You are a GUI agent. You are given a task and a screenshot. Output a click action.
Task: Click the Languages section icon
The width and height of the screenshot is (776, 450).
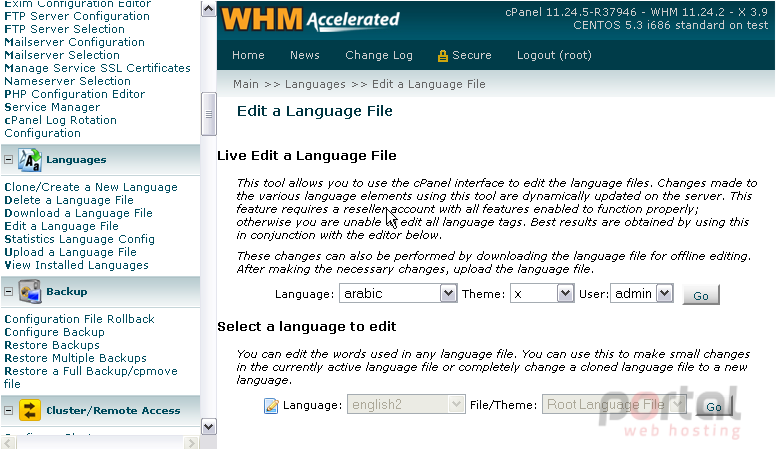click(x=29, y=160)
